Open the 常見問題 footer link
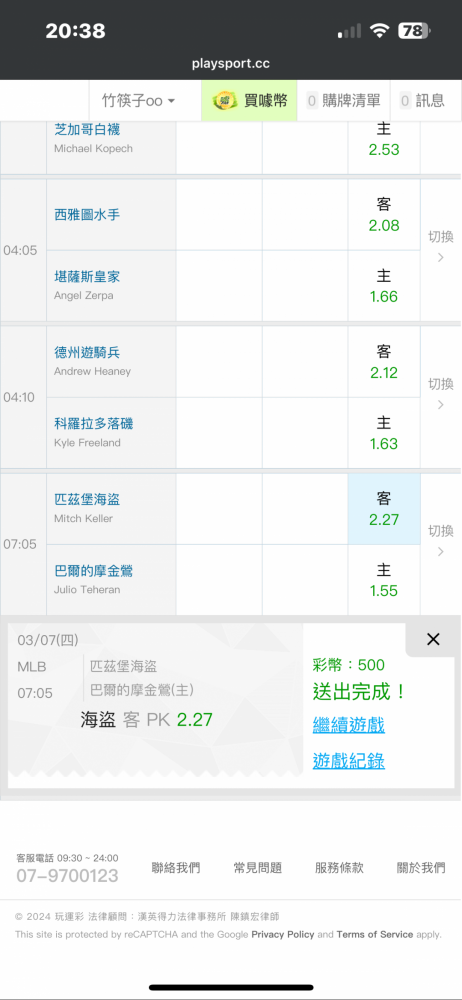This screenshot has height=1000, width=462. click(258, 868)
